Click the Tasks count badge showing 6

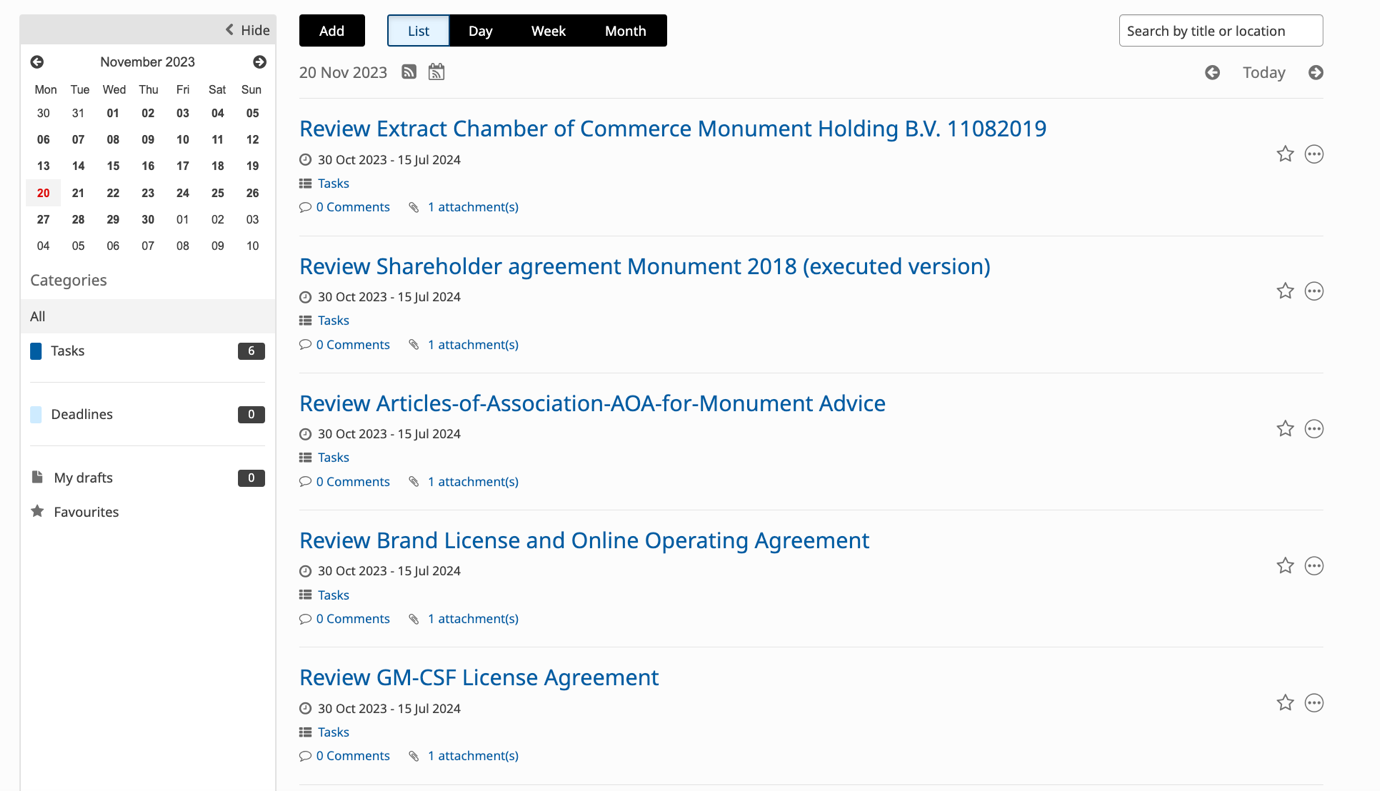point(251,351)
